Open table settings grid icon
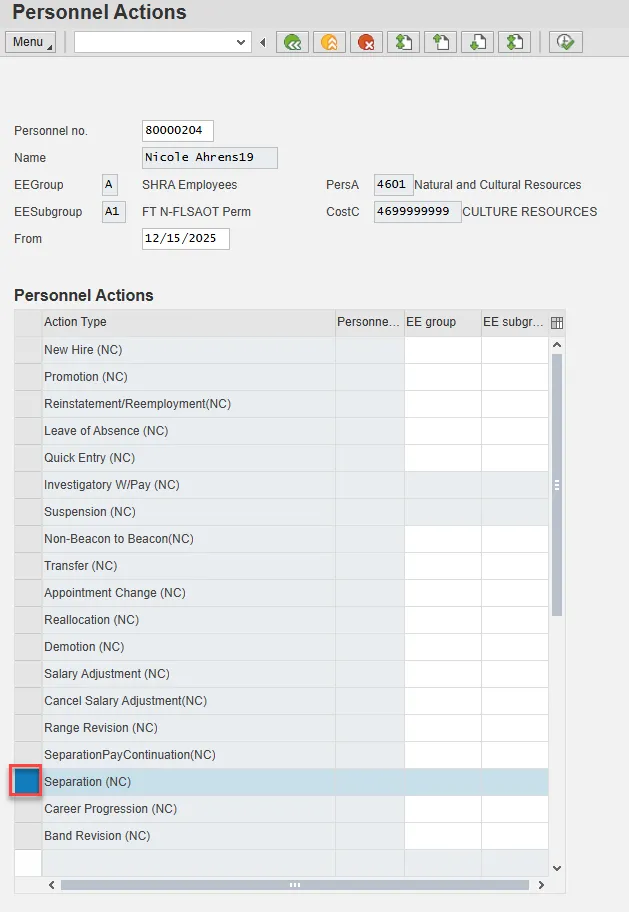The width and height of the screenshot is (629, 912). click(557, 322)
